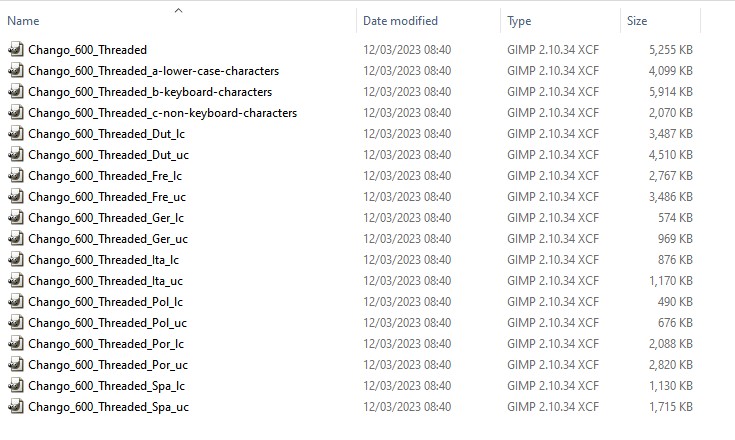This screenshot has height=440, width=735.
Task: Click the icon beside Chango_600_Threaded_a-lower-case-characters
Action: point(16,71)
